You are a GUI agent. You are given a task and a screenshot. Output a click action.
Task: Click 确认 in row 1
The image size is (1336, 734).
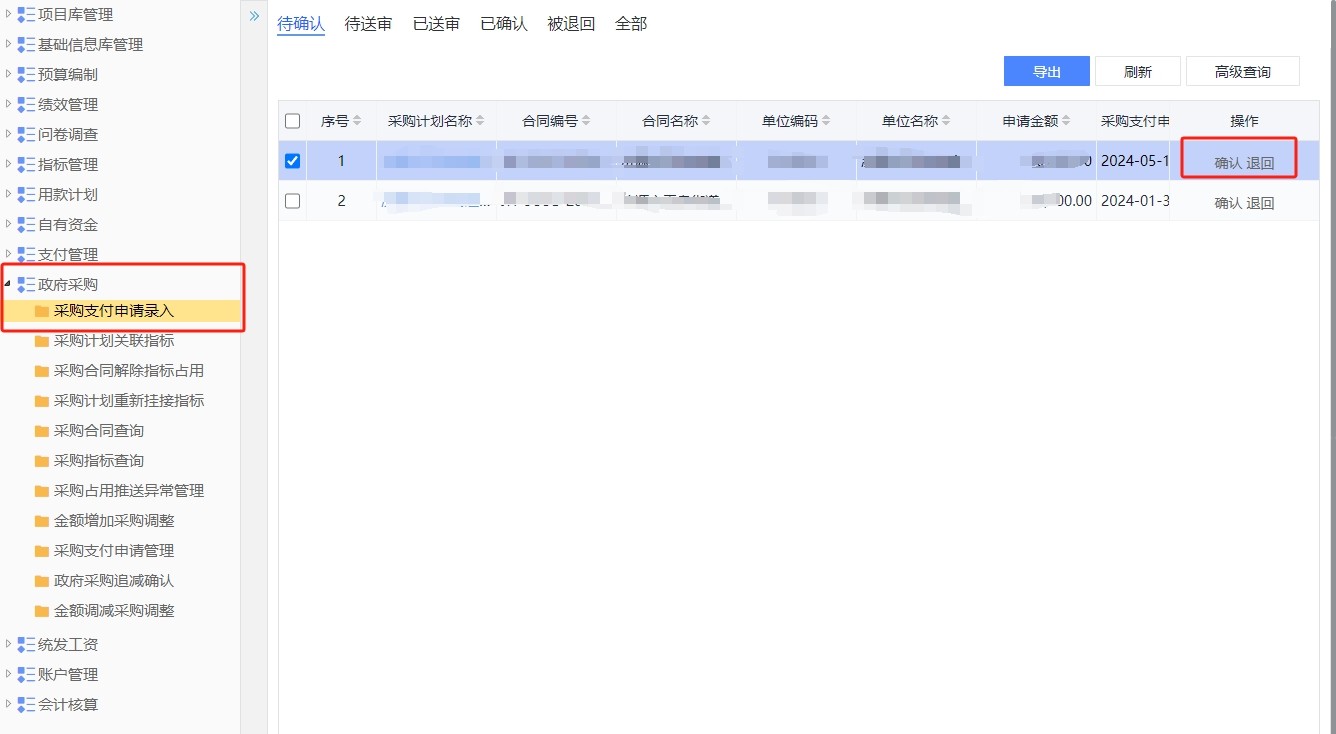1228,163
